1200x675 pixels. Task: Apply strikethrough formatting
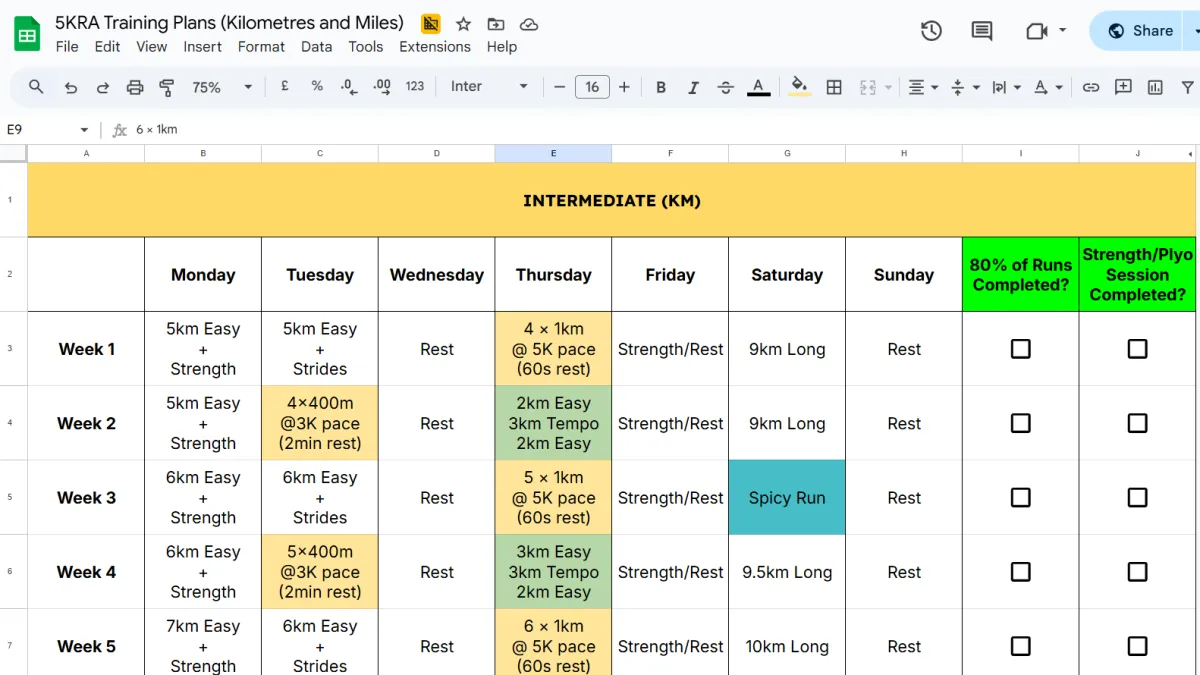tap(726, 87)
